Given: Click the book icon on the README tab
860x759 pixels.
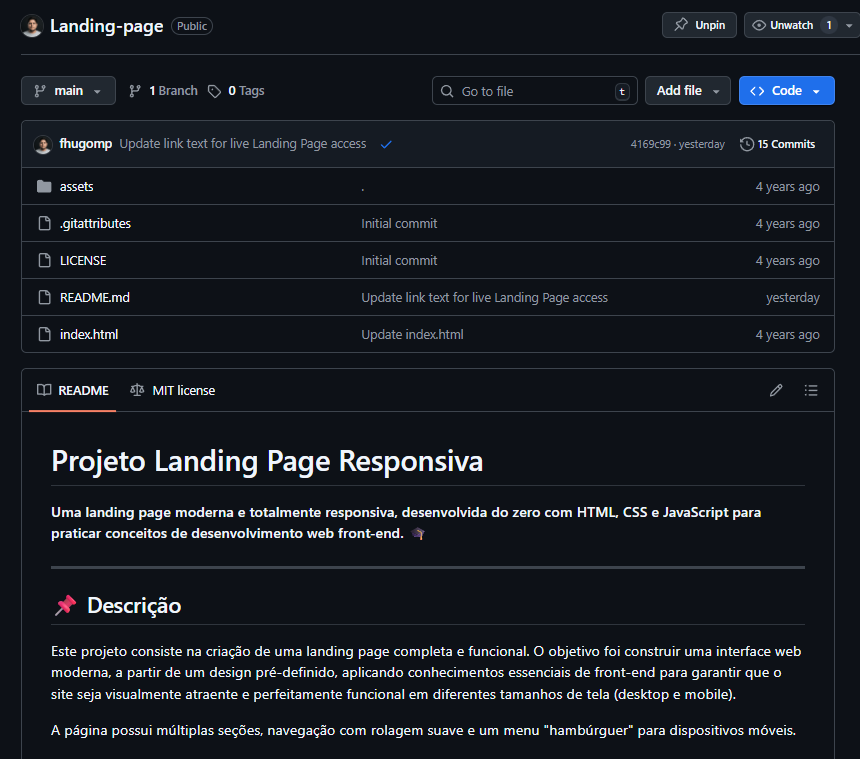Looking at the screenshot, I should coord(42,390).
